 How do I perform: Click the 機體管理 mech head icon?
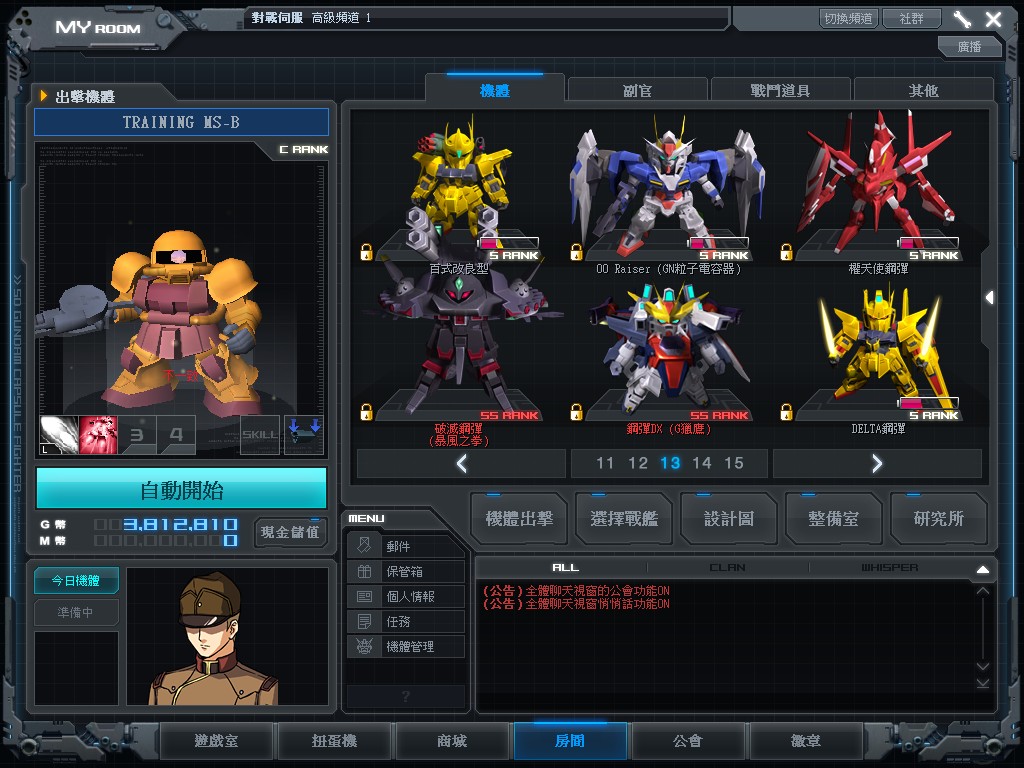tap(364, 646)
